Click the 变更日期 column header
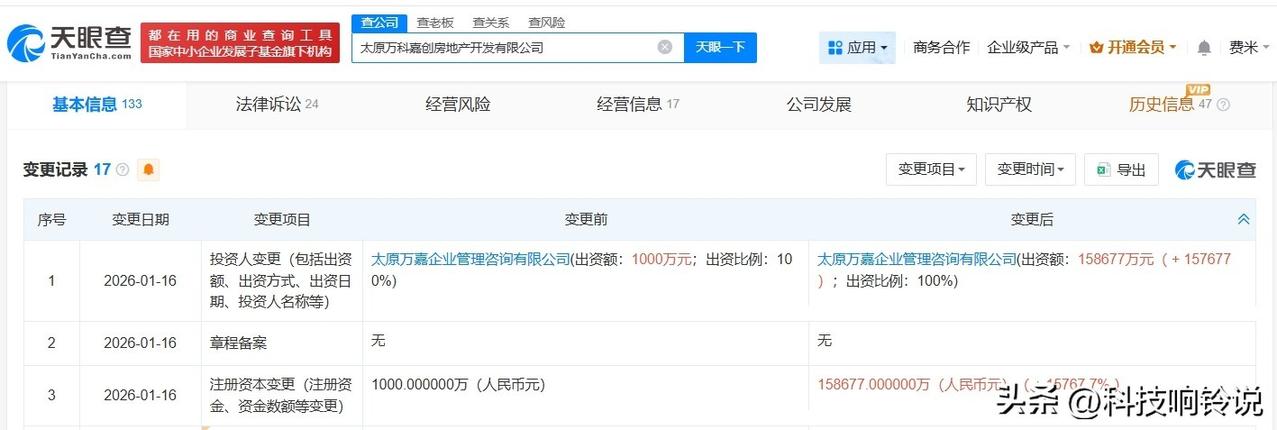Screen dimensions: 1277x430 pos(140,220)
